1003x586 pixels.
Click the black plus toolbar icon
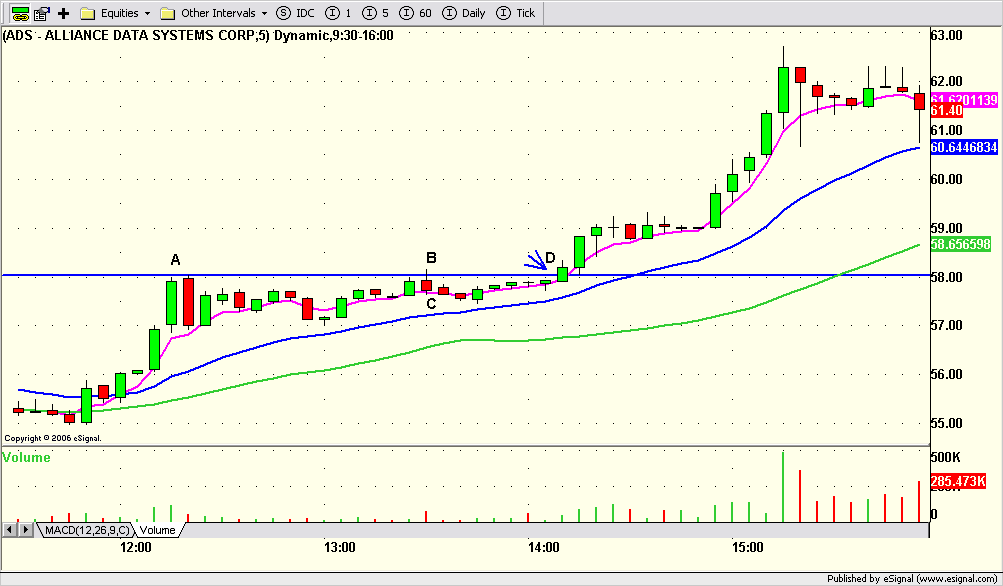63,13
